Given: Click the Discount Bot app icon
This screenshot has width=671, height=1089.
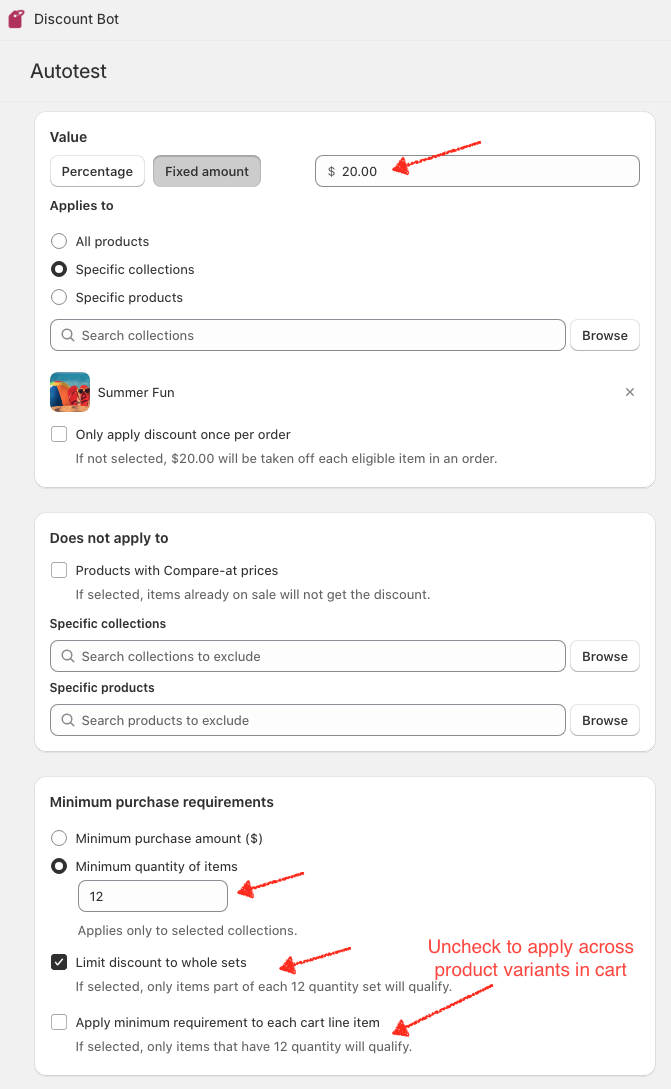Looking at the screenshot, I should click(x=16, y=19).
